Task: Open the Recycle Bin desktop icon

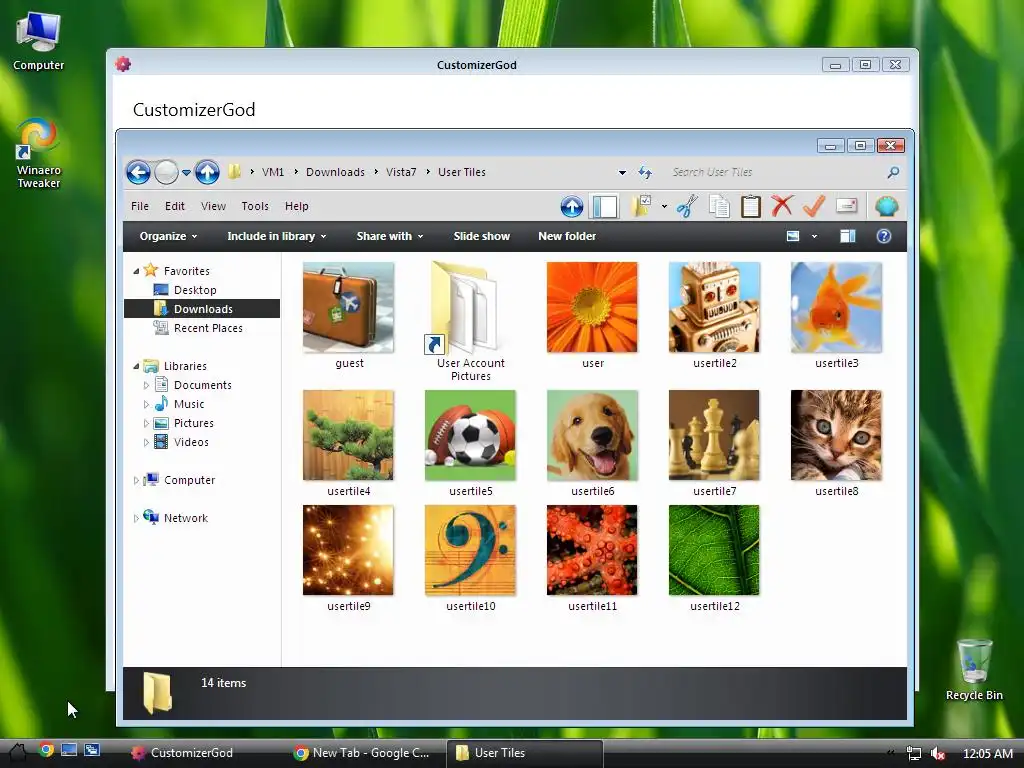Action: [x=974, y=670]
